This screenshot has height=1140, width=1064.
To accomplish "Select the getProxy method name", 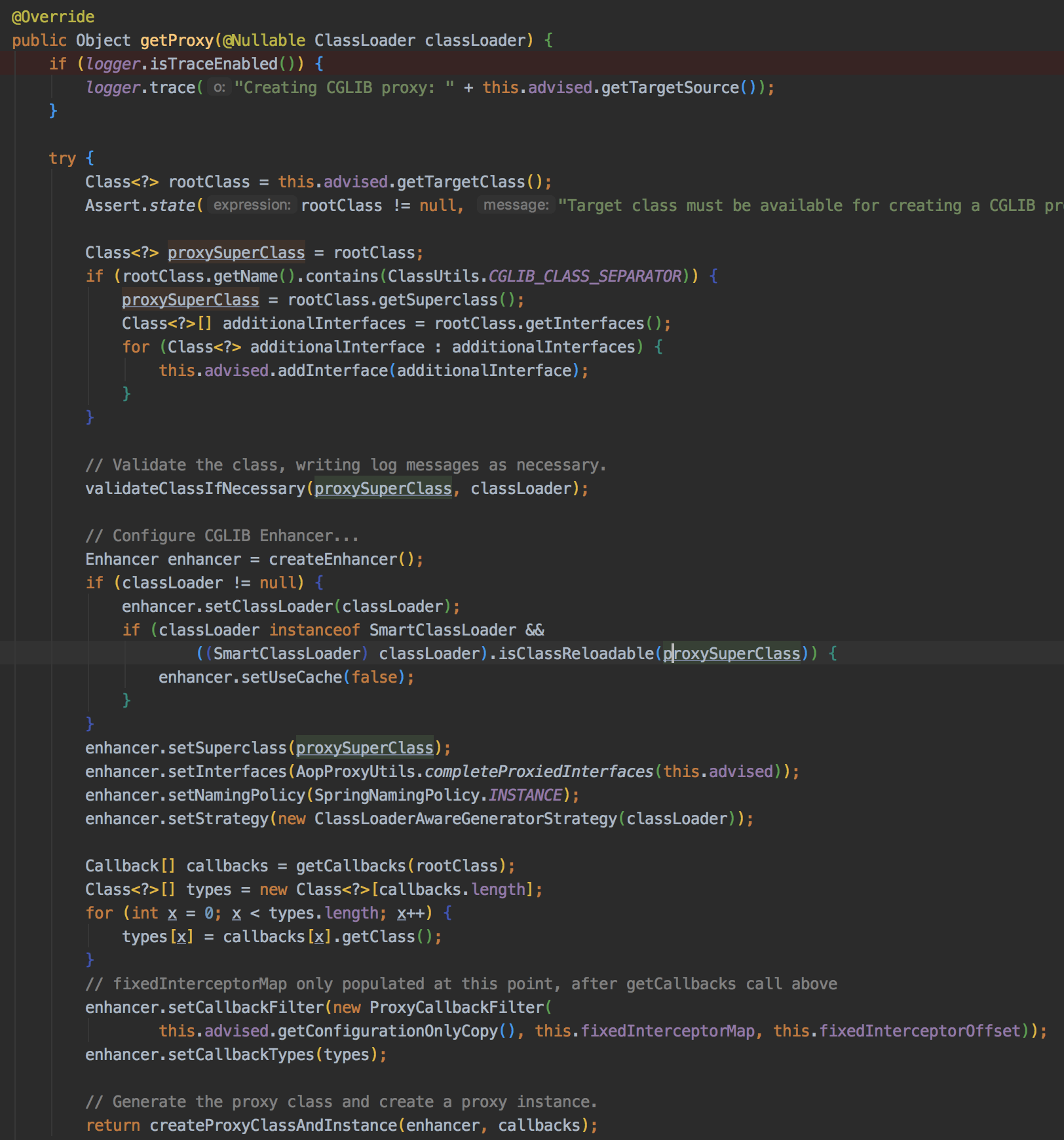I will pos(177,40).
